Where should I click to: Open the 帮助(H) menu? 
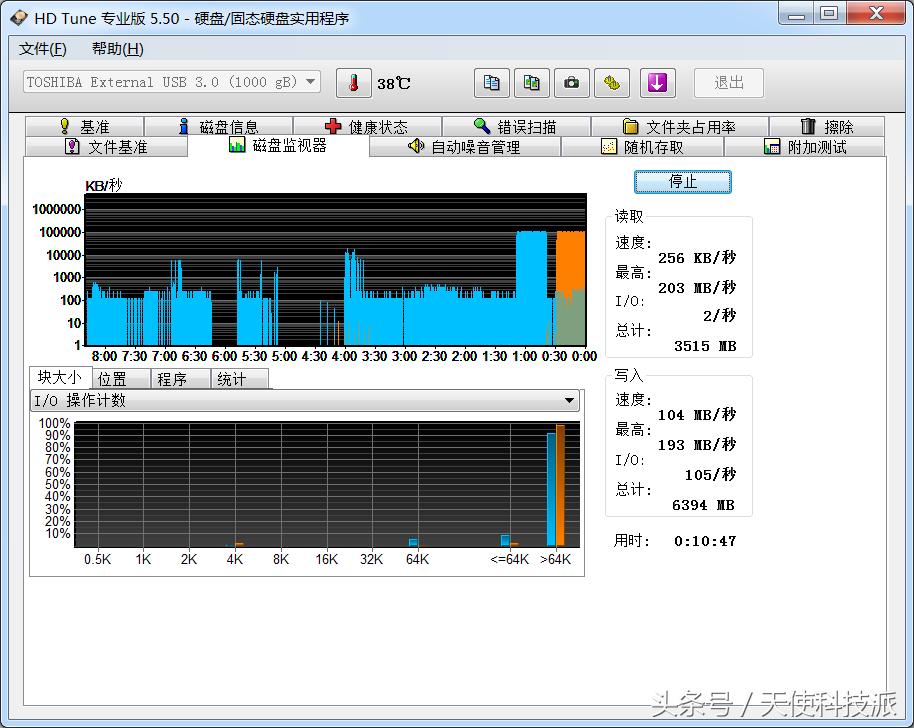pyautogui.click(x=117, y=49)
